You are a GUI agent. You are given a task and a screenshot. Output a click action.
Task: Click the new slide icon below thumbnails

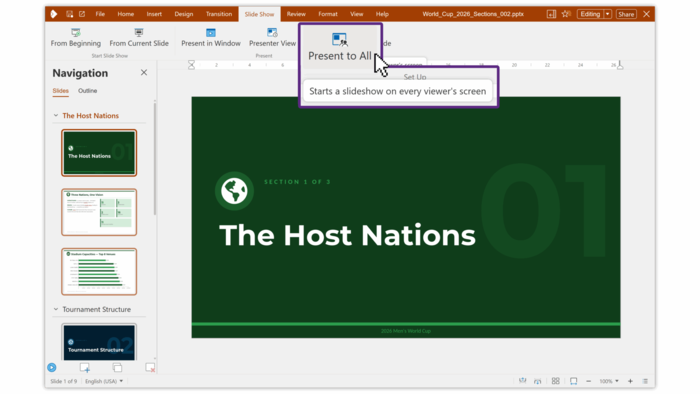click(x=85, y=368)
